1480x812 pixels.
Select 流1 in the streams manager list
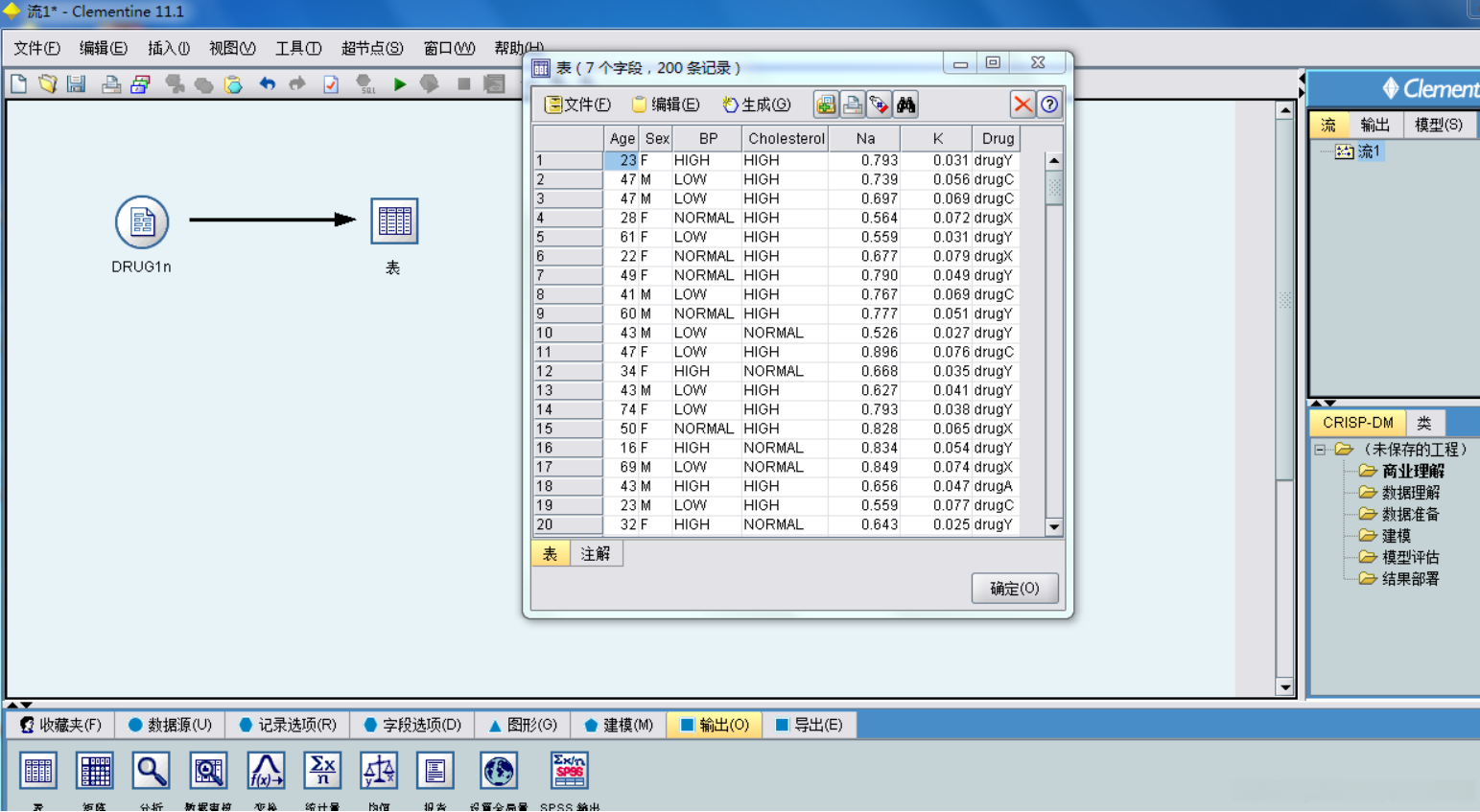[x=1359, y=151]
